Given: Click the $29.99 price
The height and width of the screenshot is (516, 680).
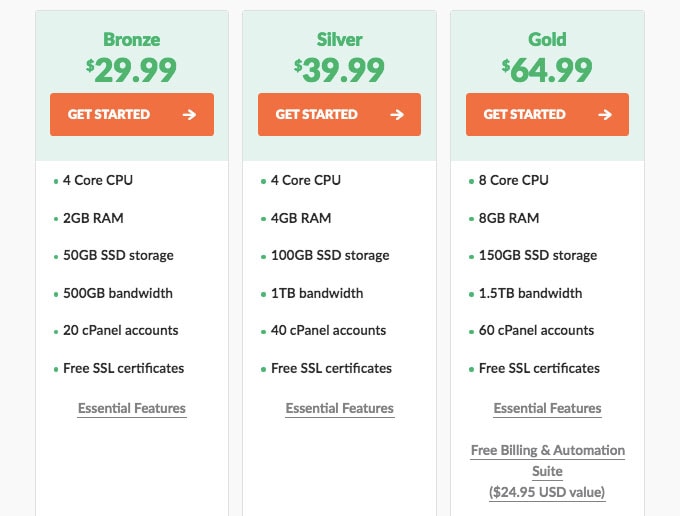Looking at the screenshot, I should click(131, 70).
